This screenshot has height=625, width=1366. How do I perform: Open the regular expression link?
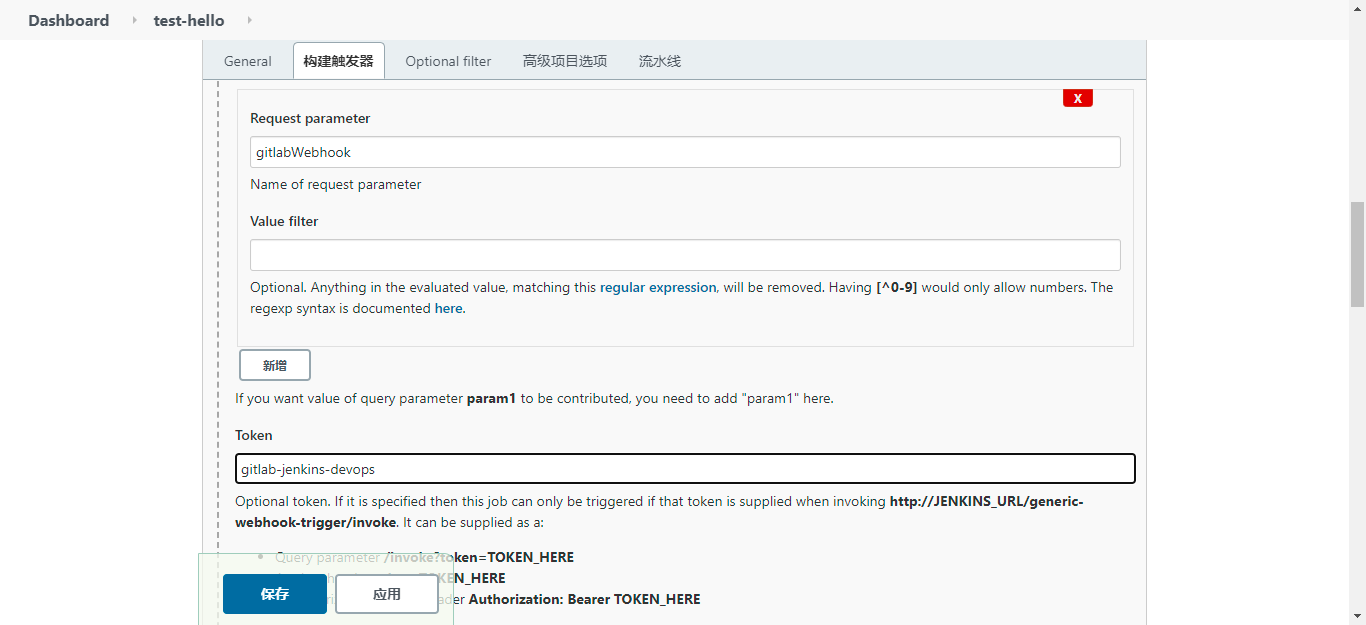[x=658, y=287]
